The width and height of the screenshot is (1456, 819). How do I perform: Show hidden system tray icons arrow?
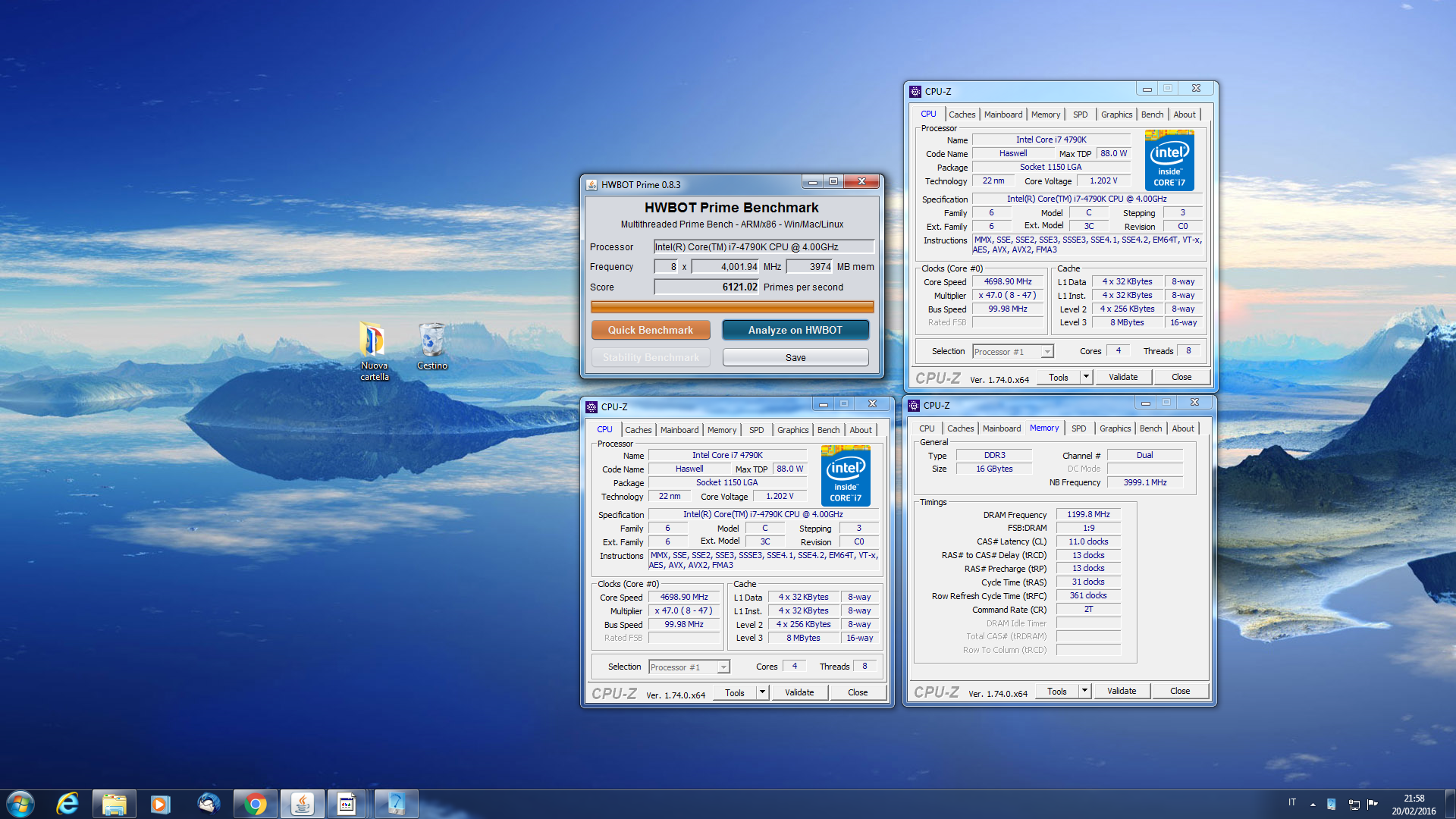click(1313, 805)
